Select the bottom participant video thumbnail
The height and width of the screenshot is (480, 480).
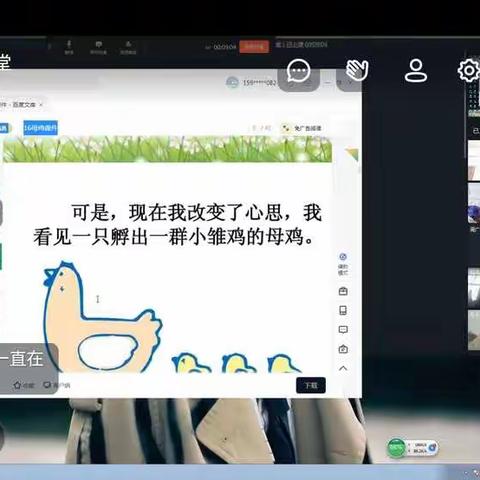coord(474,330)
